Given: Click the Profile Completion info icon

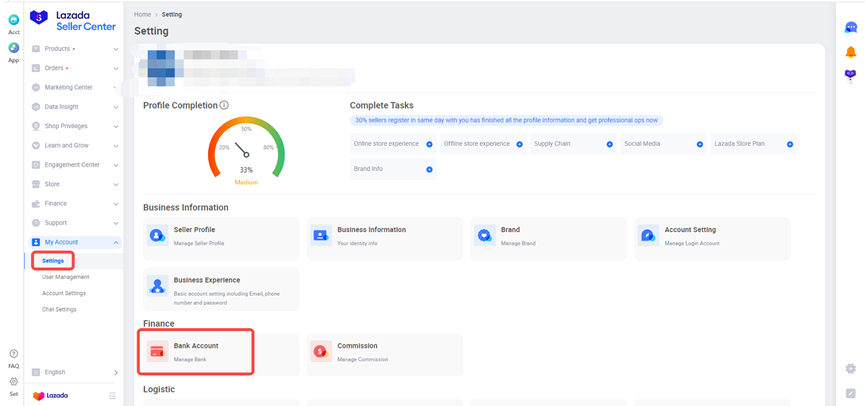Looking at the screenshot, I should (224, 105).
